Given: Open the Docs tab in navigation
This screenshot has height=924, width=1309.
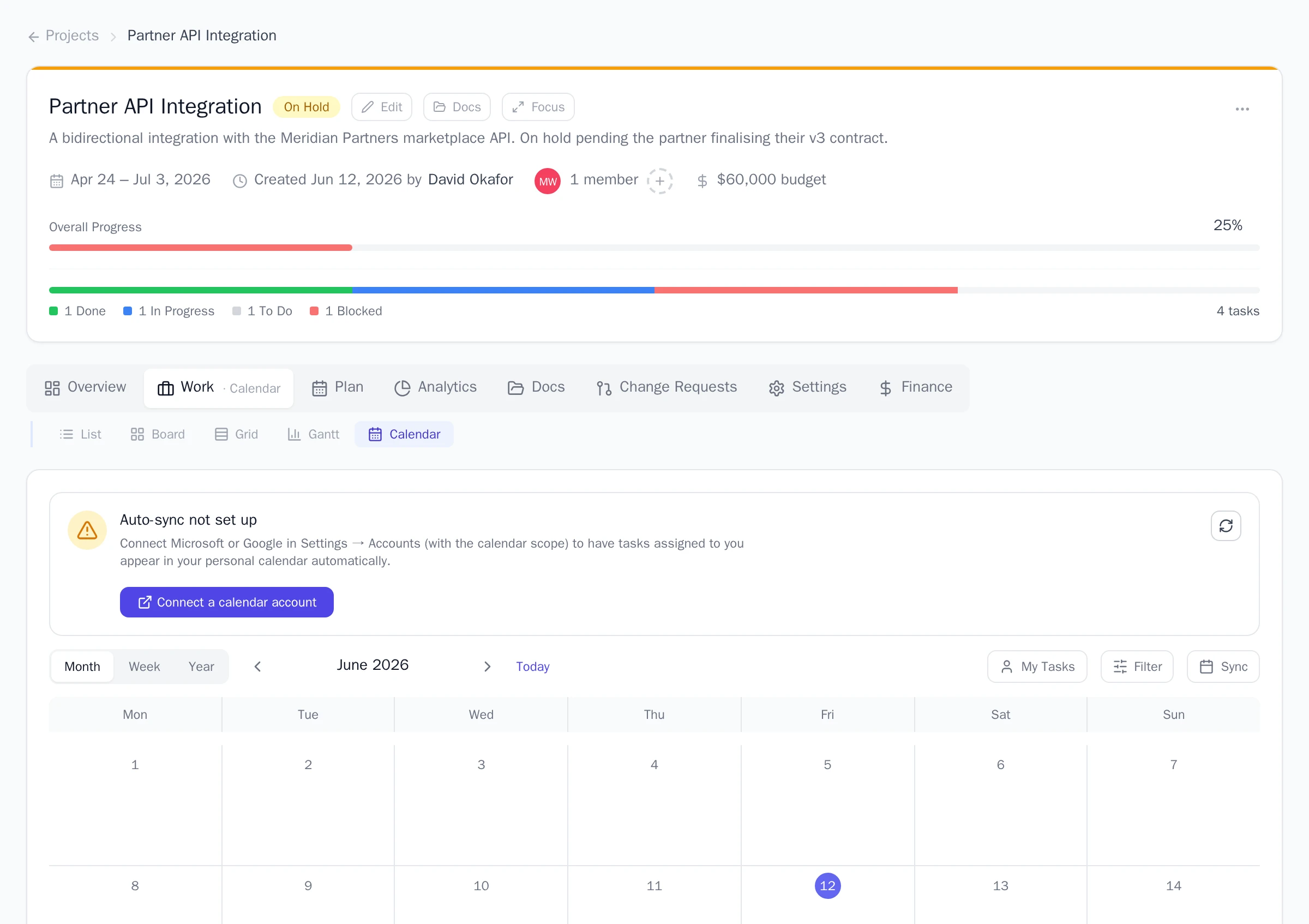Looking at the screenshot, I should (x=536, y=388).
